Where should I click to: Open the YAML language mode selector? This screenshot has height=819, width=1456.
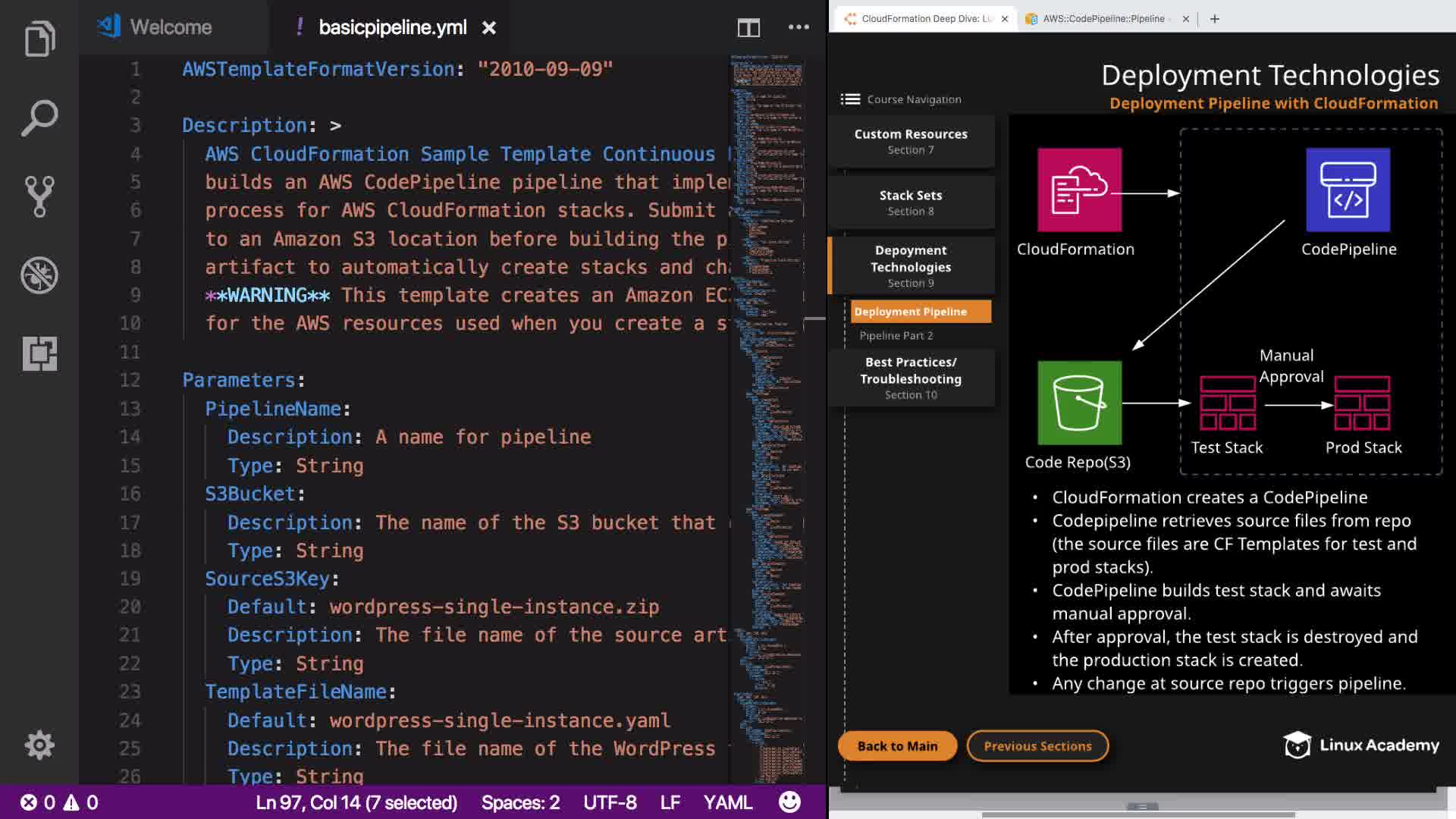tap(727, 802)
